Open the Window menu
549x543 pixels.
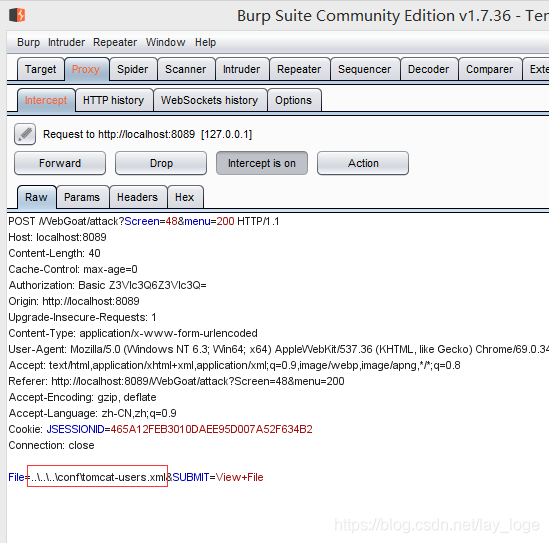(166, 42)
